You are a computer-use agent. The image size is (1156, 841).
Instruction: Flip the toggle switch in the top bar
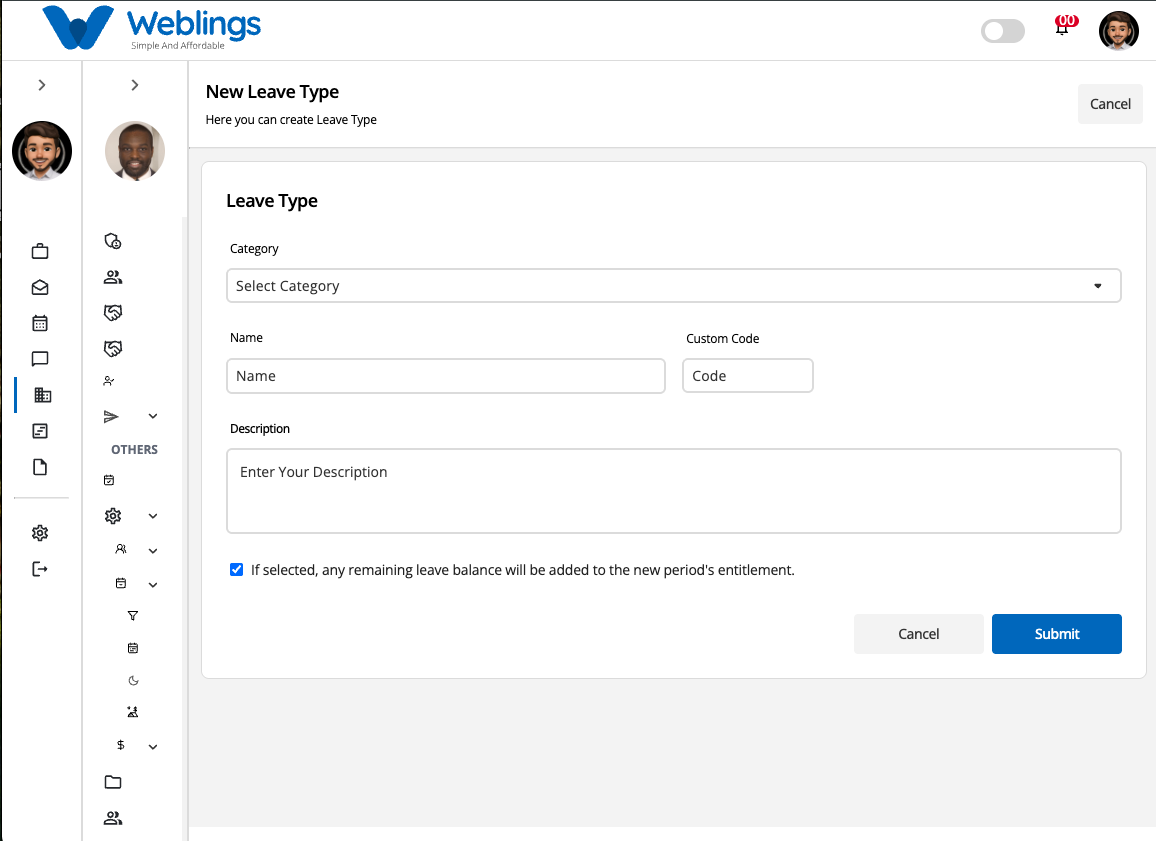(1003, 31)
